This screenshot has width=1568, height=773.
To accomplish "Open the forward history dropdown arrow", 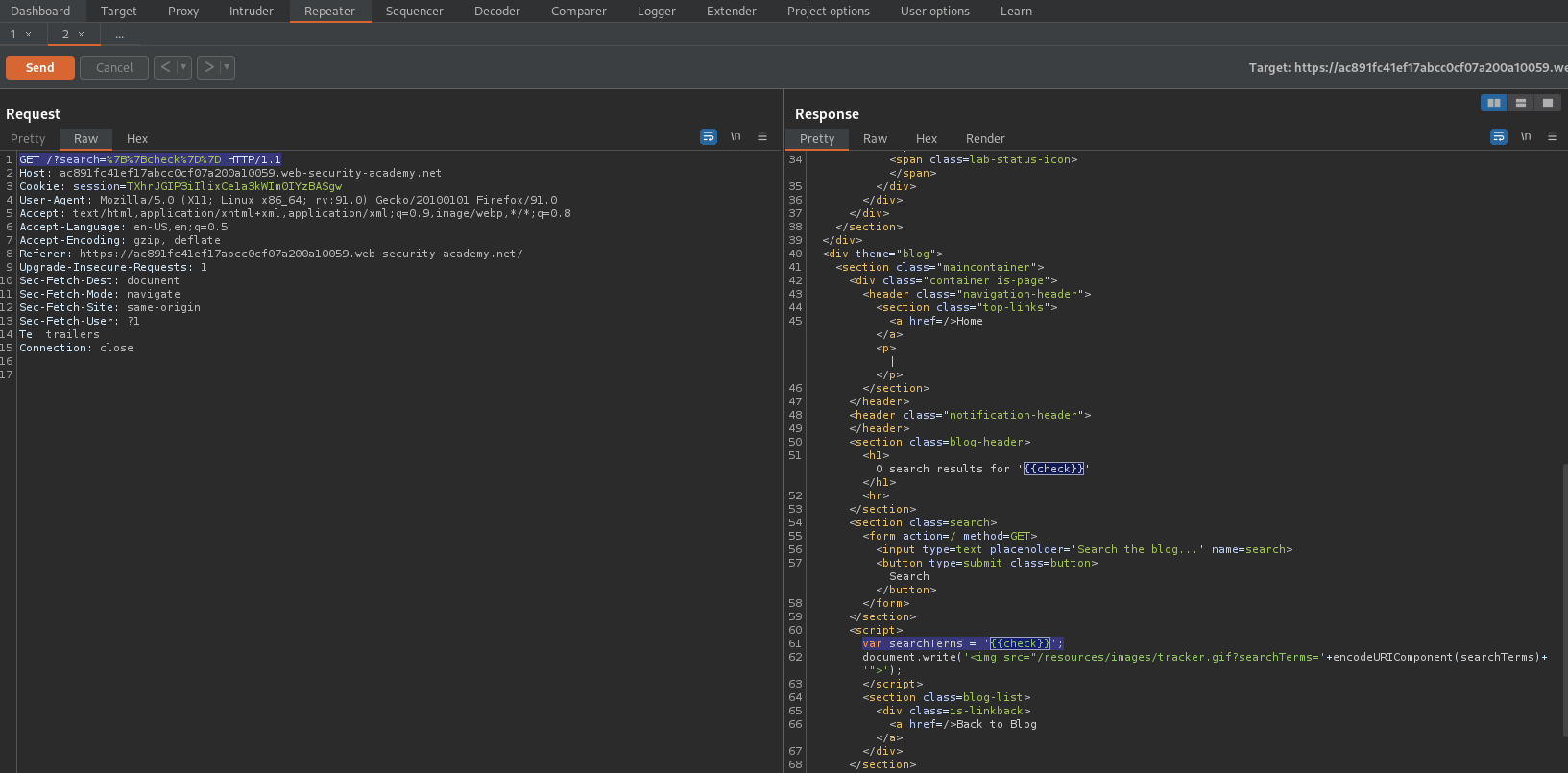I will tap(228, 67).
